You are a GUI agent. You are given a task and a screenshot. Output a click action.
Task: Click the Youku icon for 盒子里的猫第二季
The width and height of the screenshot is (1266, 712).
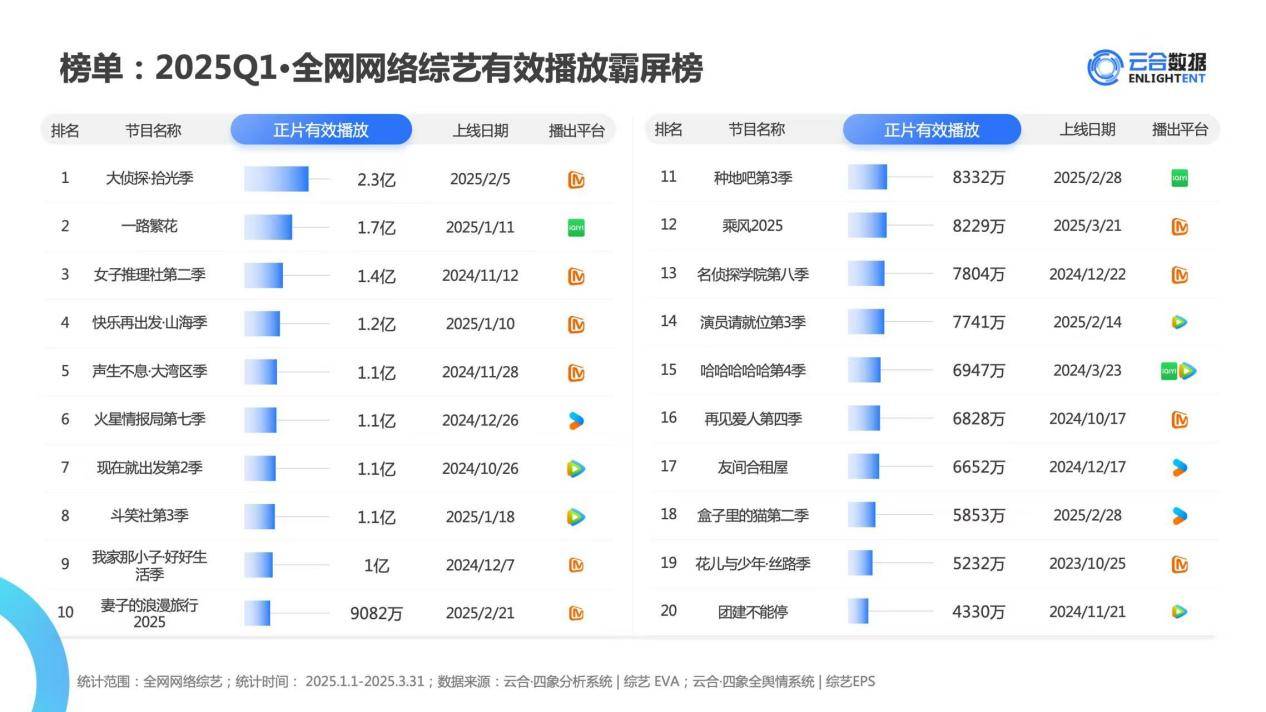(x=1180, y=516)
